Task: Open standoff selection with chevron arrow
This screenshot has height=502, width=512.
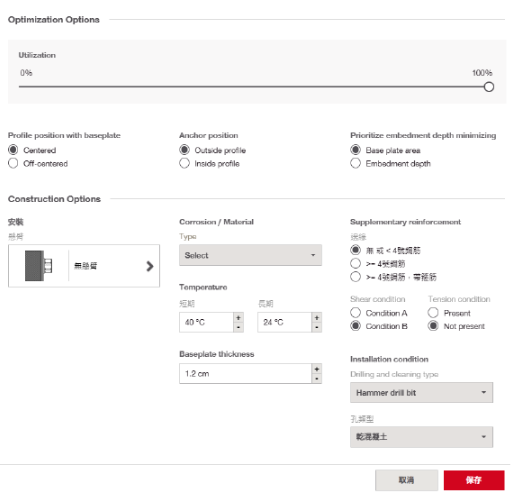Action: (x=150, y=266)
